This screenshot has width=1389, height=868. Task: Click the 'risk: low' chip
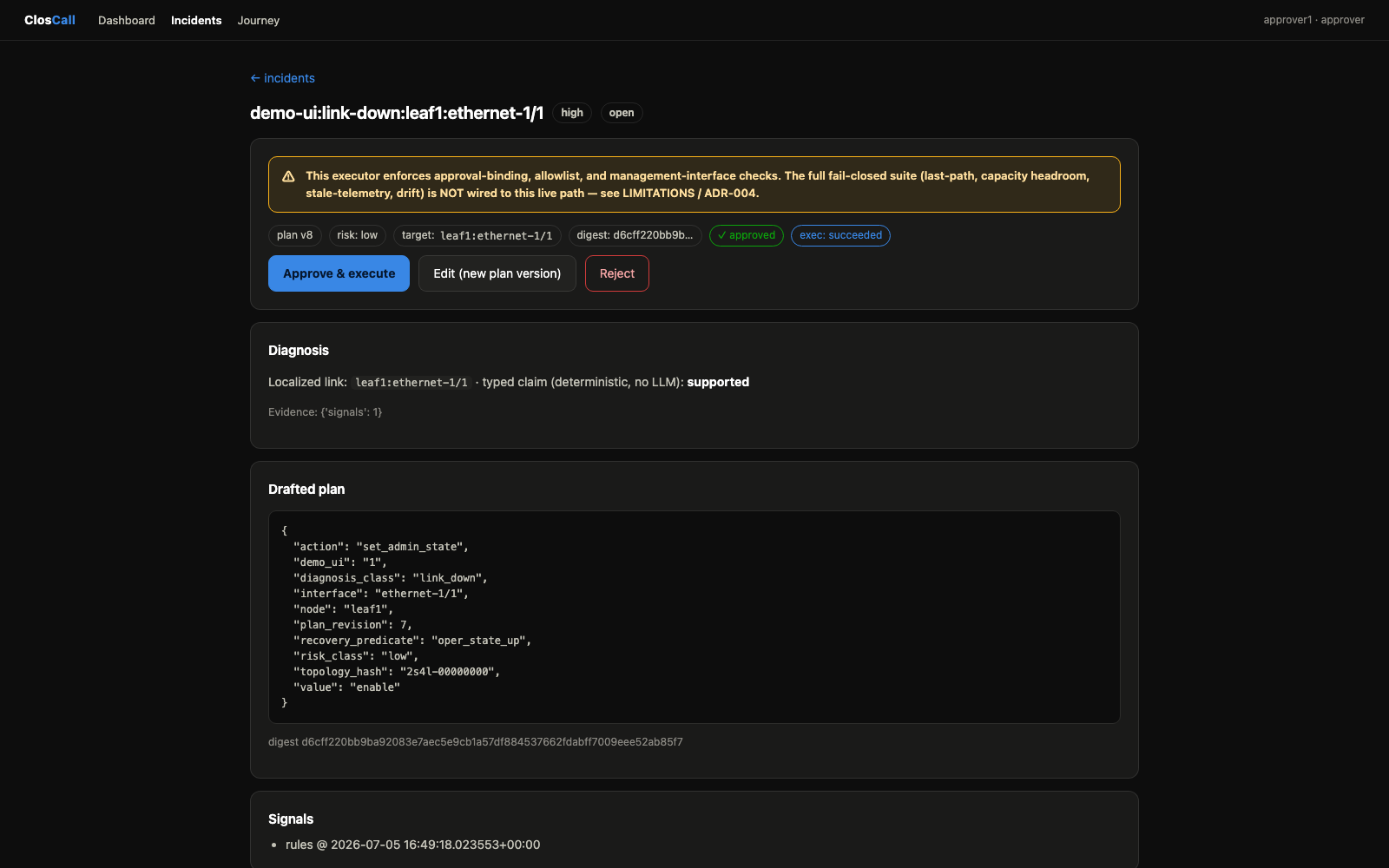(x=358, y=235)
